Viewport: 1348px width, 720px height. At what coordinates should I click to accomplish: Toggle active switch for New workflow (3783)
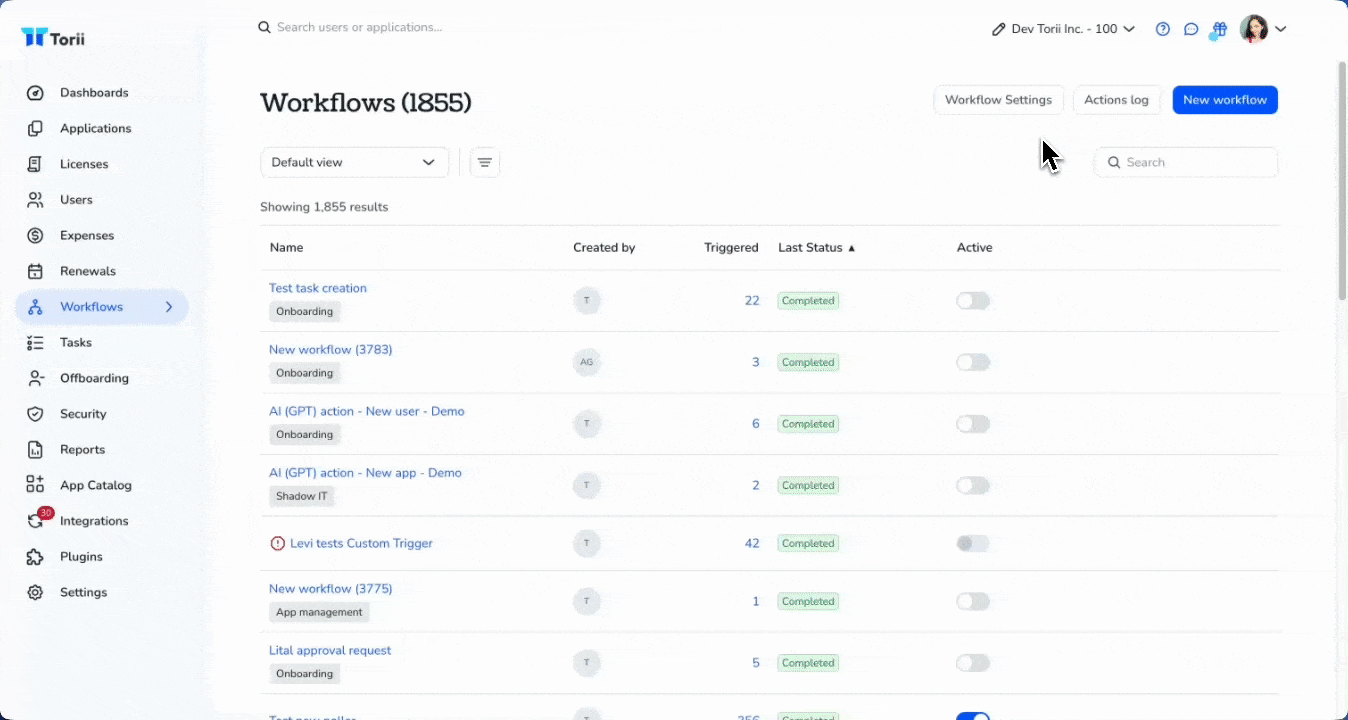point(973,362)
